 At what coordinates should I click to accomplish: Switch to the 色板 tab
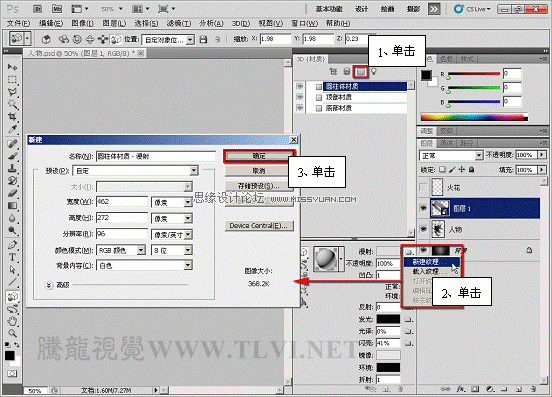point(447,59)
